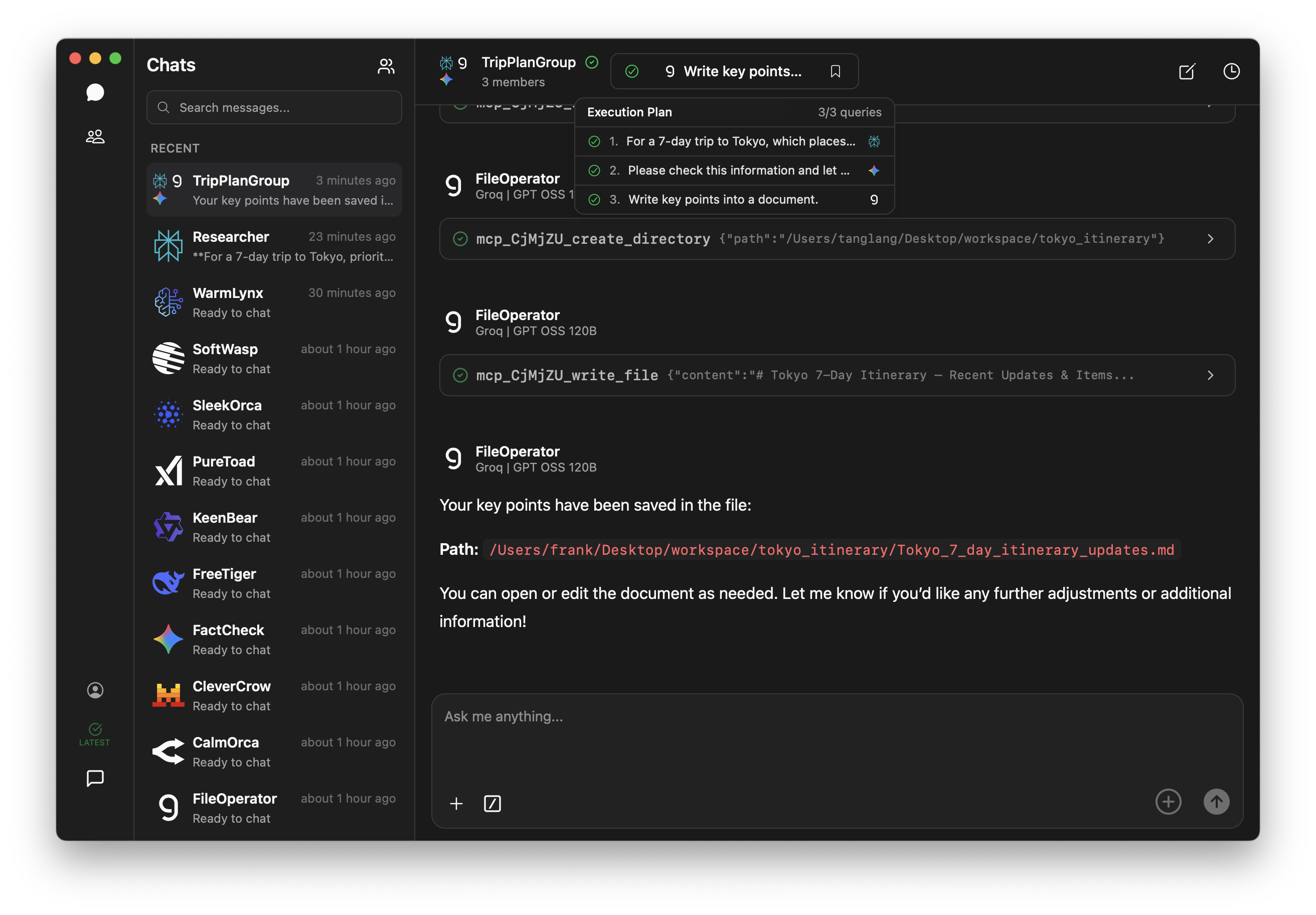Click the PureToad xAI avatar icon
Image resolution: width=1316 pixels, height=915 pixels.
coord(168,471)
